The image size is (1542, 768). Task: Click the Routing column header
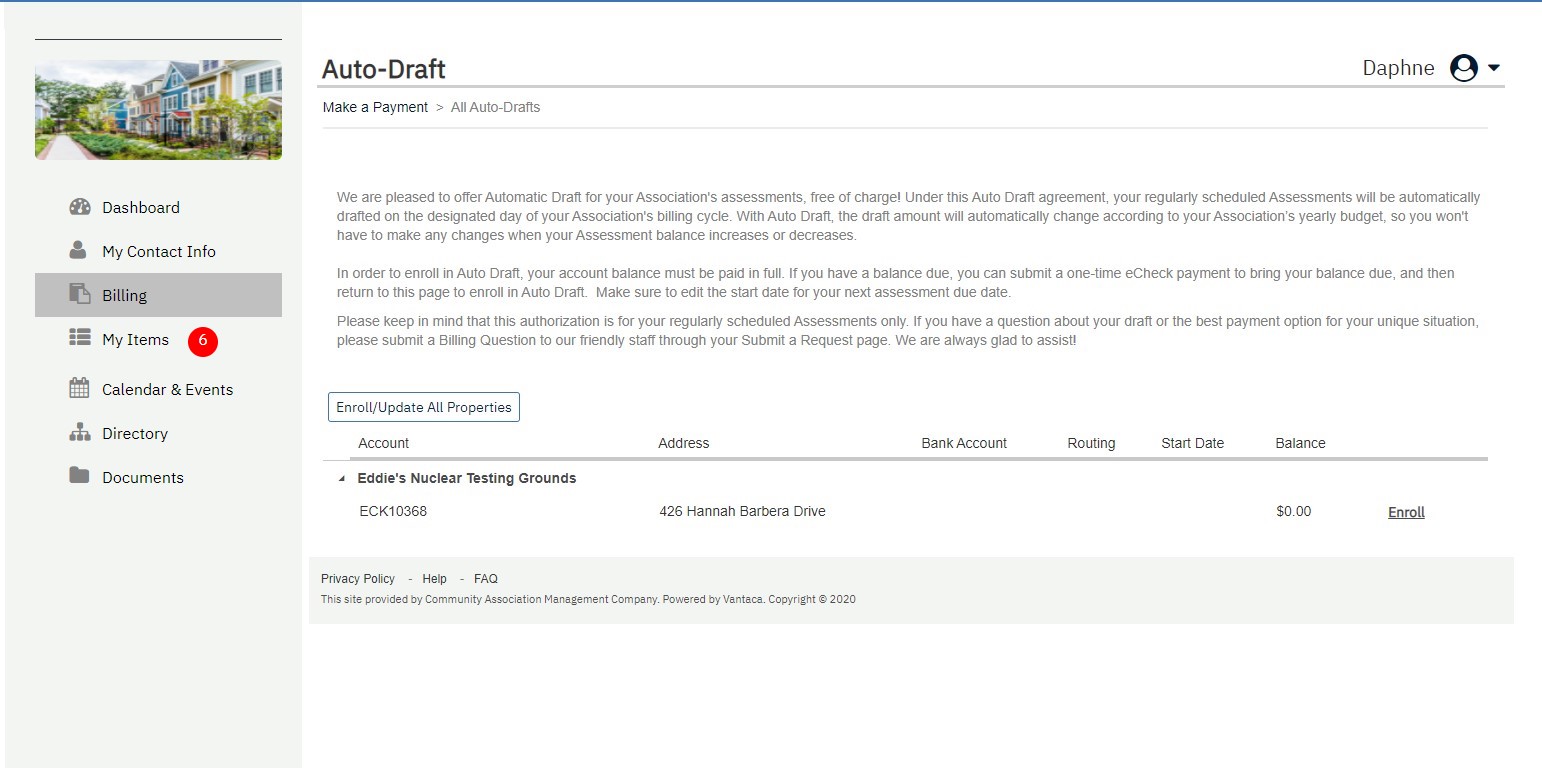click(x=1091, y=443)
